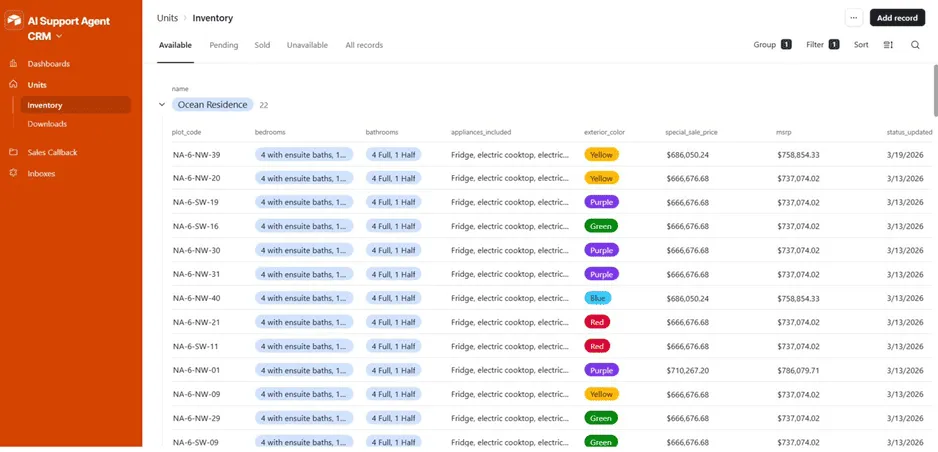Click the Dashboards chart icon in sidebar
The height and width of the screenshot is (452, 938).
click(x=13, y=63)
